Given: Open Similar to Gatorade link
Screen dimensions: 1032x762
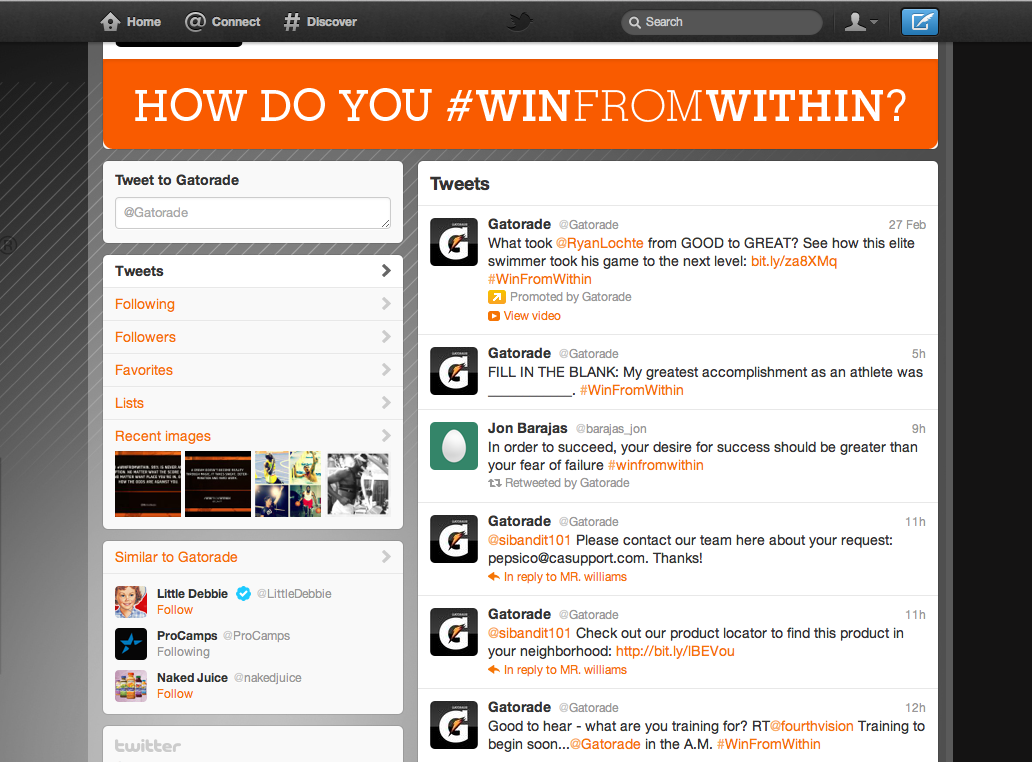Looking at the screenshot, I should coord(176,557).
